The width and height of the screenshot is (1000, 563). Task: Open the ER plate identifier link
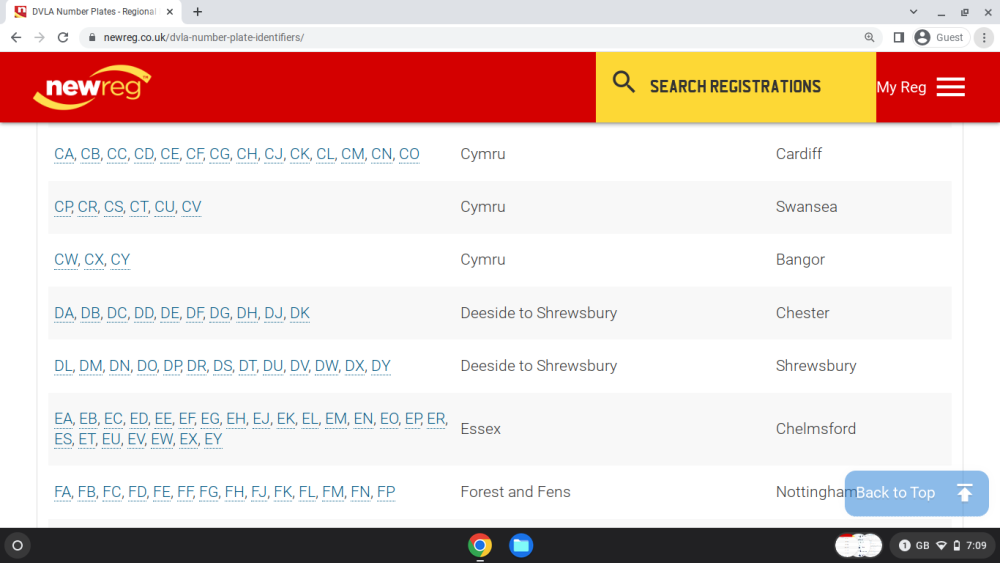pyautogui.click(x=436, y=419)
